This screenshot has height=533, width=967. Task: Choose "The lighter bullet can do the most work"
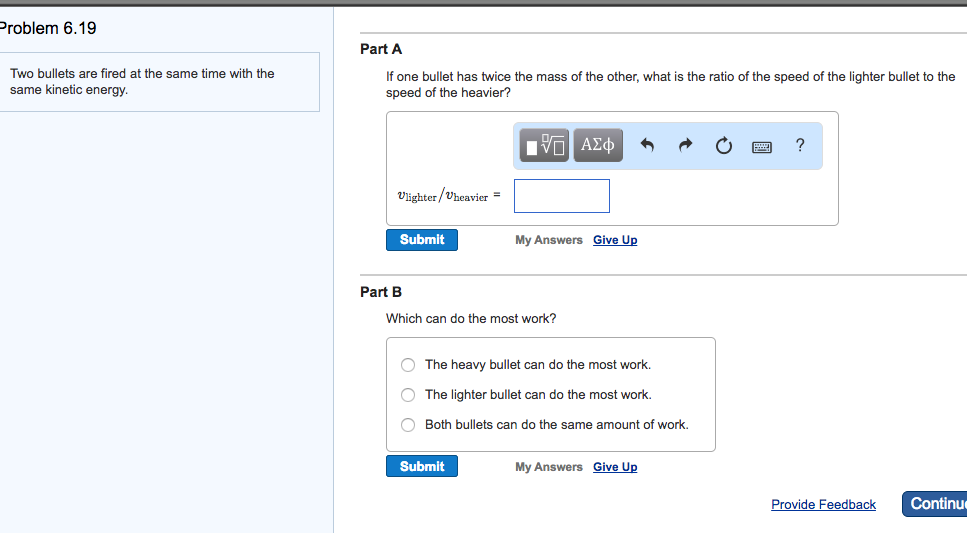click(408, 395)
